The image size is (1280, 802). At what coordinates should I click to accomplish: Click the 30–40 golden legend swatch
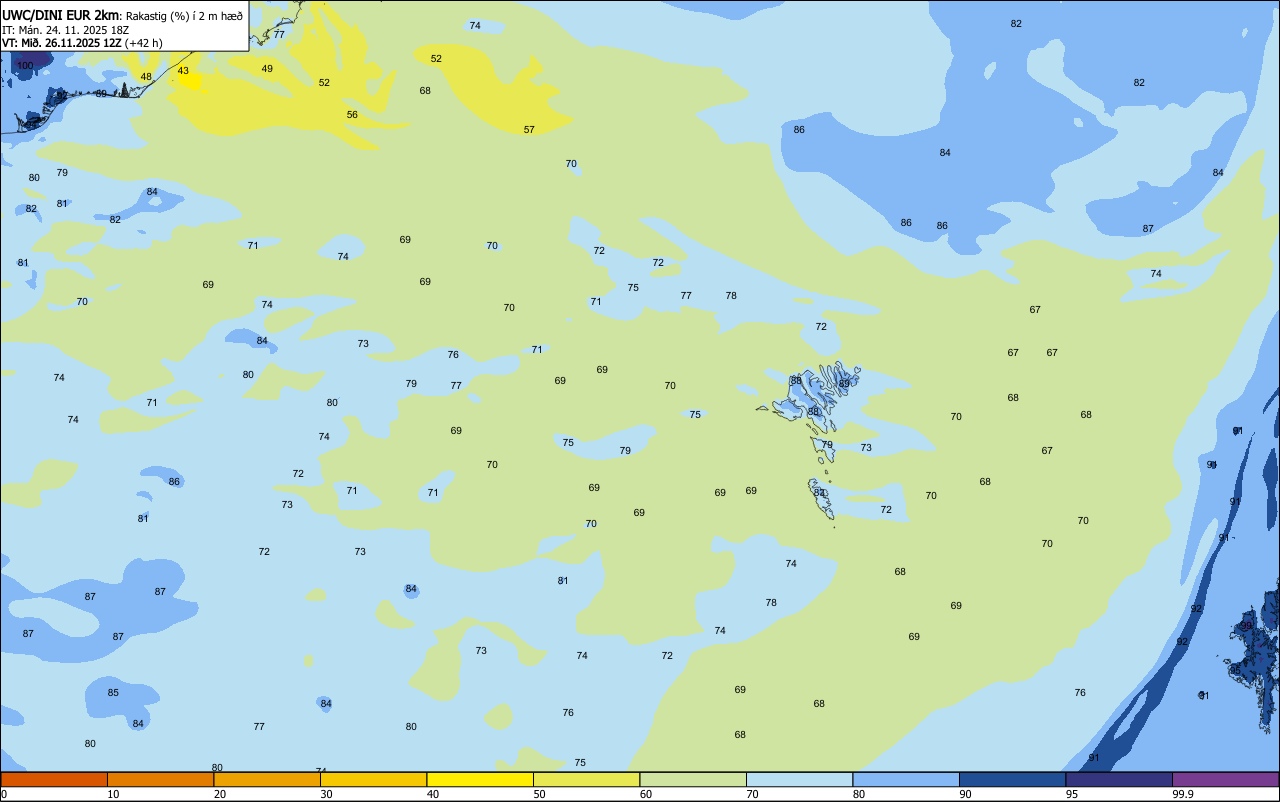point(373,779)
